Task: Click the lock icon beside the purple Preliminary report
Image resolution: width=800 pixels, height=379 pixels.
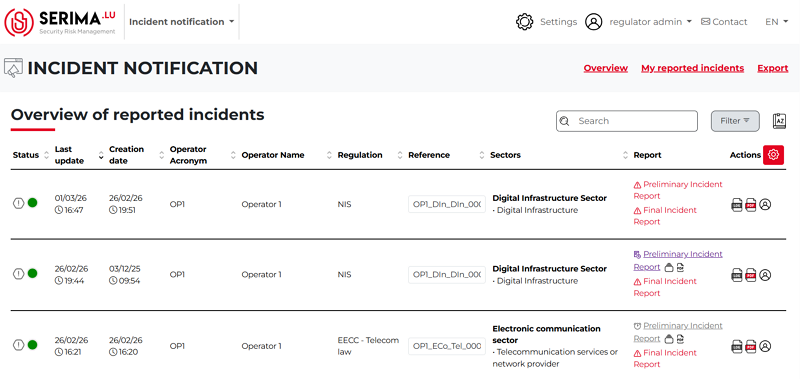Action: (x=669, y=267)
